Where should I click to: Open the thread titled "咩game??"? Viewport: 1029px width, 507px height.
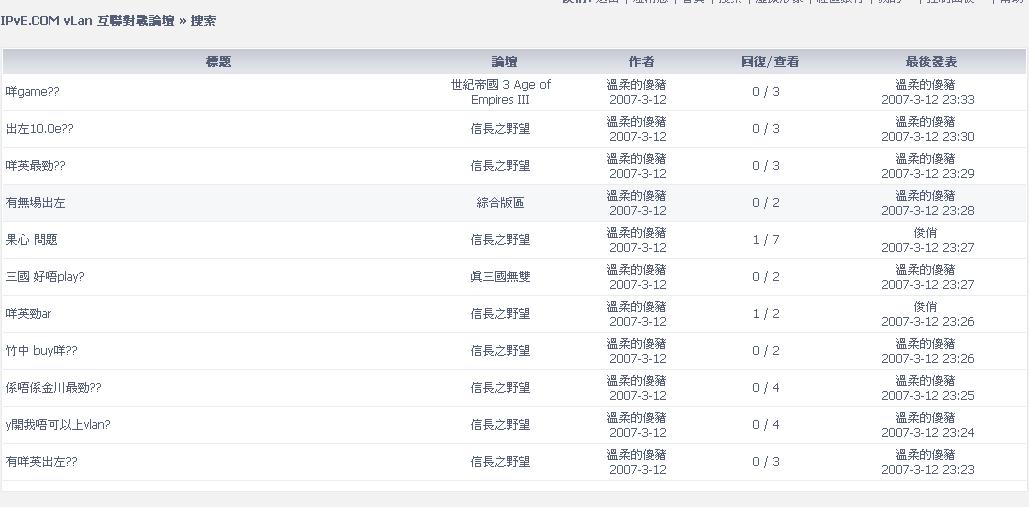tap(32, 92)
